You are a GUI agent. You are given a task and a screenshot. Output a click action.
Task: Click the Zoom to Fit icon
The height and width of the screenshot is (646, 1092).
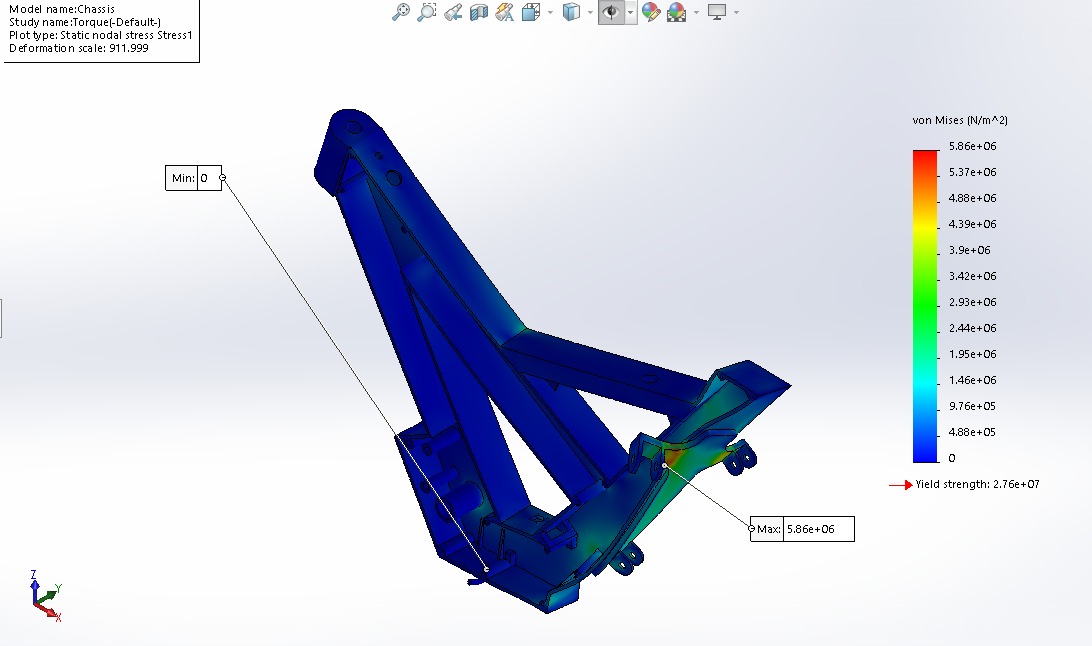(x=400, y=12)
